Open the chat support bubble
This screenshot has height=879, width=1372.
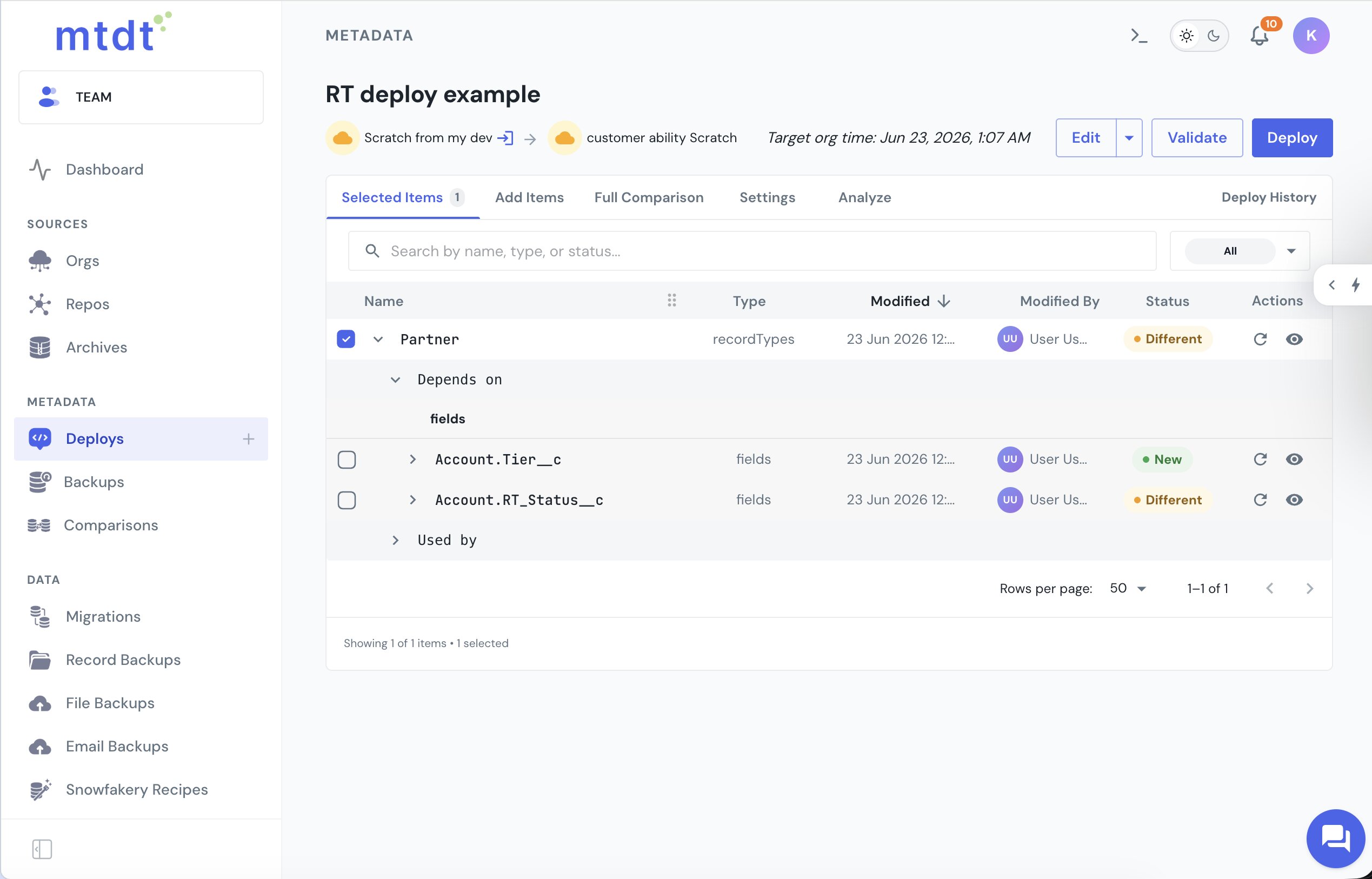click(x=1335, y=838)
